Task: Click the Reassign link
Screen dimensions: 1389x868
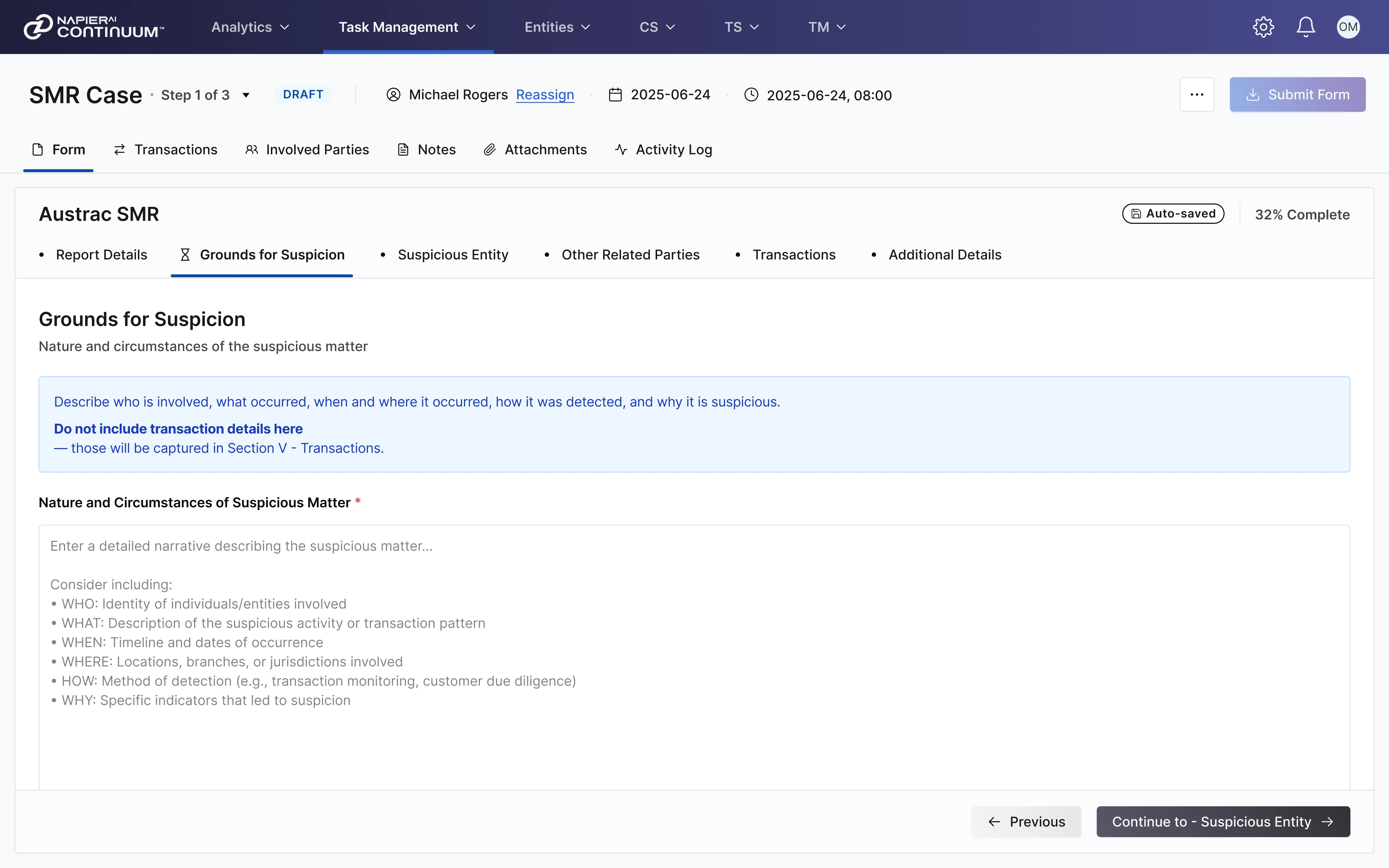Action: 545,95
